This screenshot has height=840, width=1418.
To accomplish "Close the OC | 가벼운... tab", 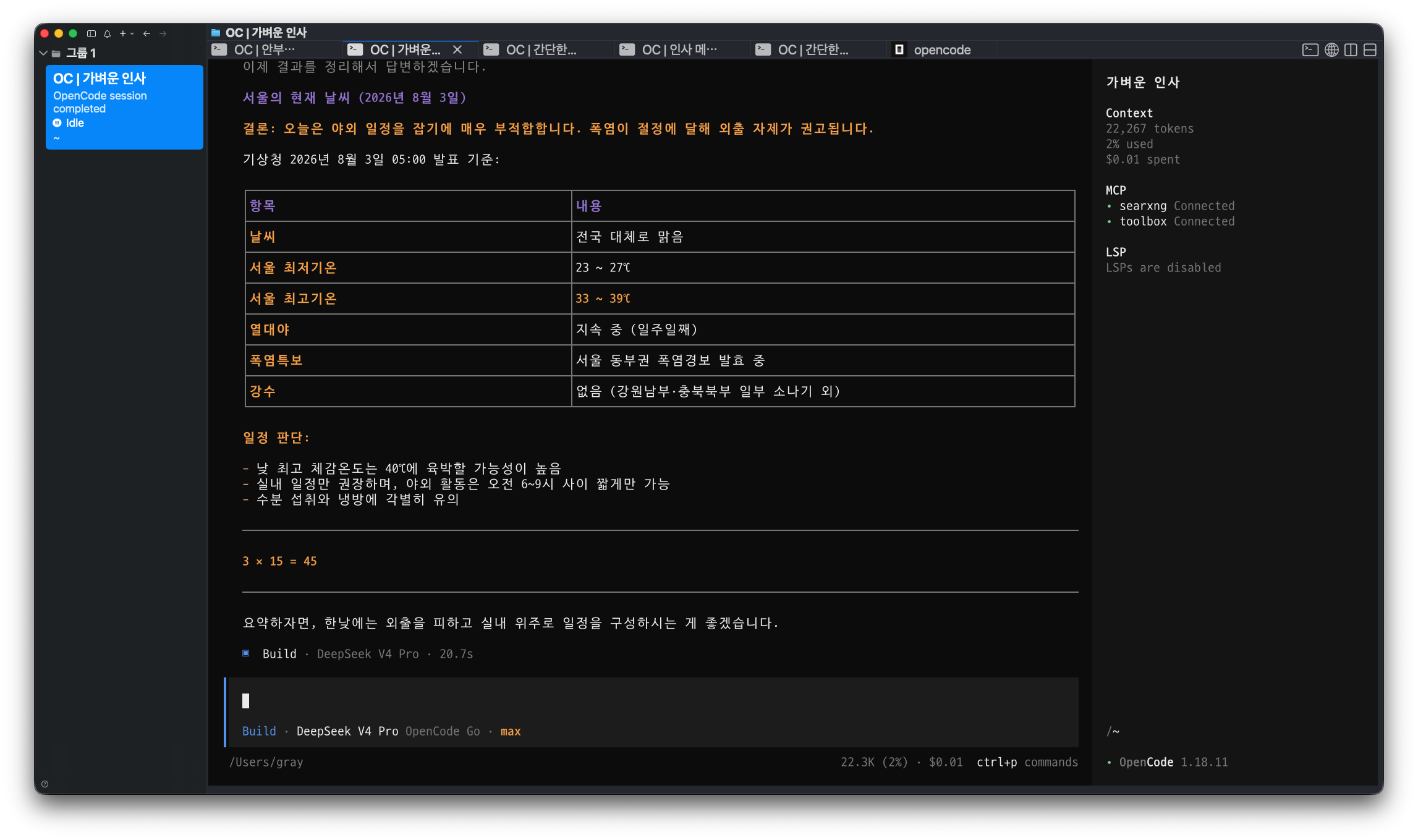I will point(457,49).
